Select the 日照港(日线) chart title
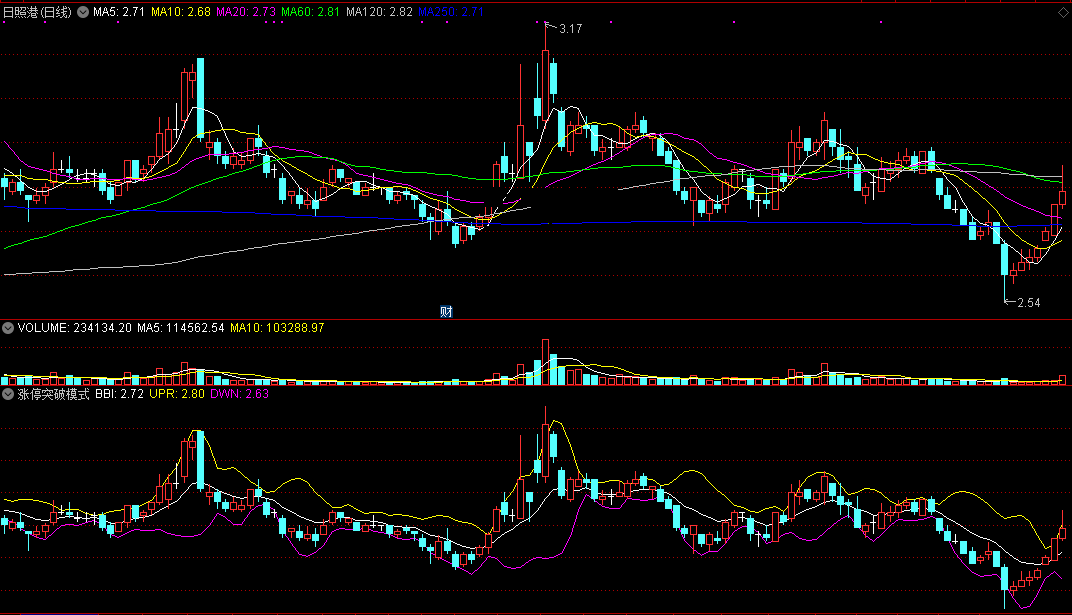This screenshot has width=1072, height=615. pyautogui.click(x=37, y=12)
